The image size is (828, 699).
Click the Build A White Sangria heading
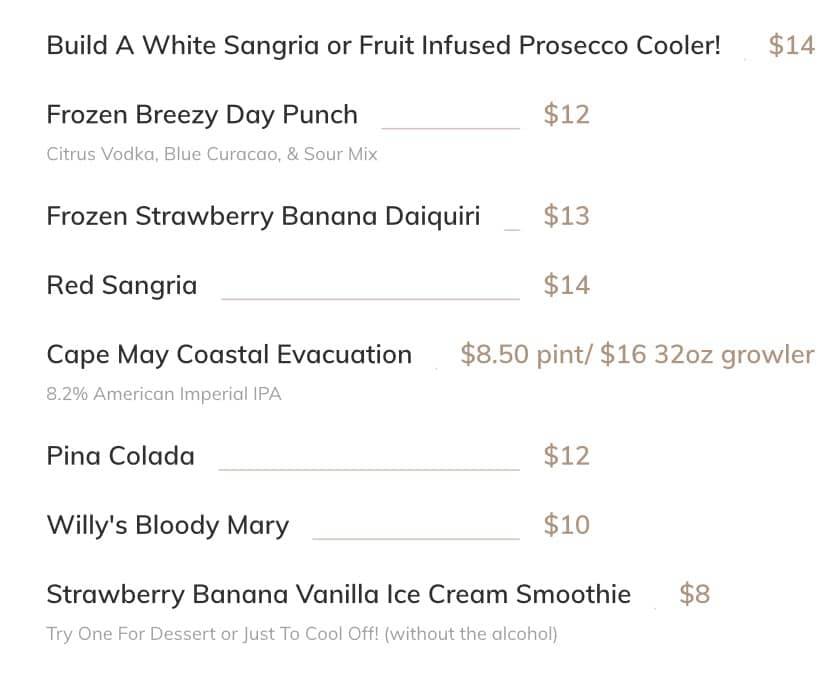[383, 46]
